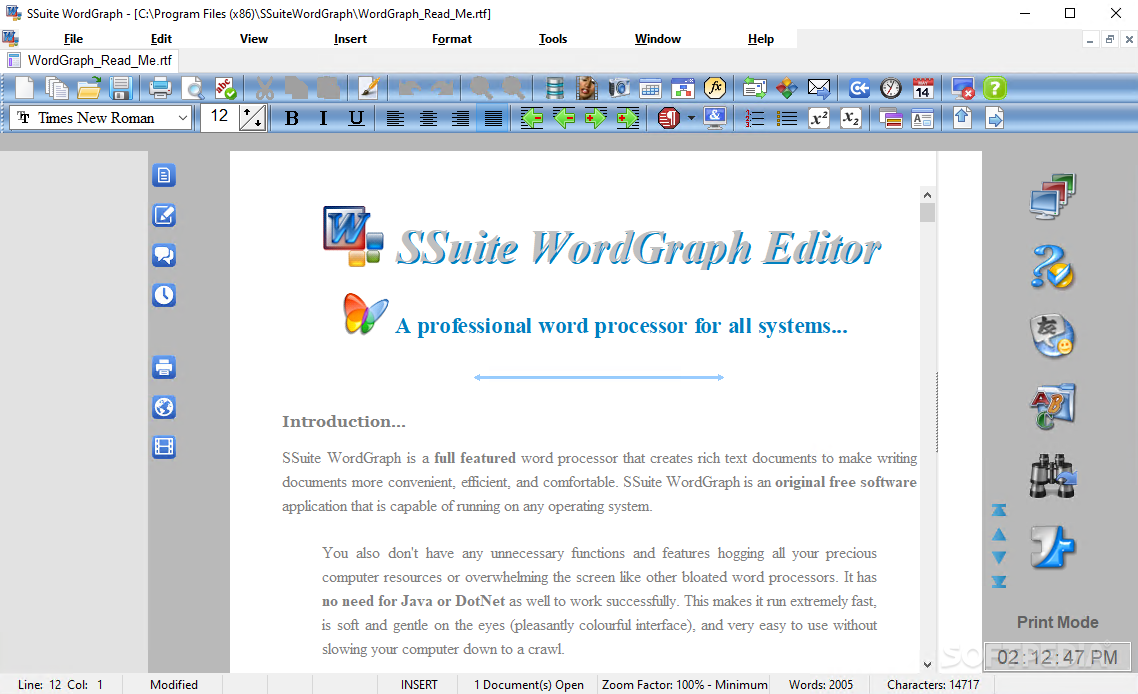Screen dimensions: 1138x694
Task: Click the red paragraph mark stop-sign icon
Action: [668, 118]
